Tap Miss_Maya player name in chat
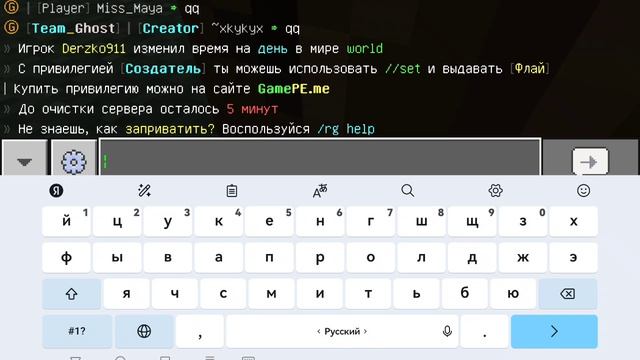 129,9
